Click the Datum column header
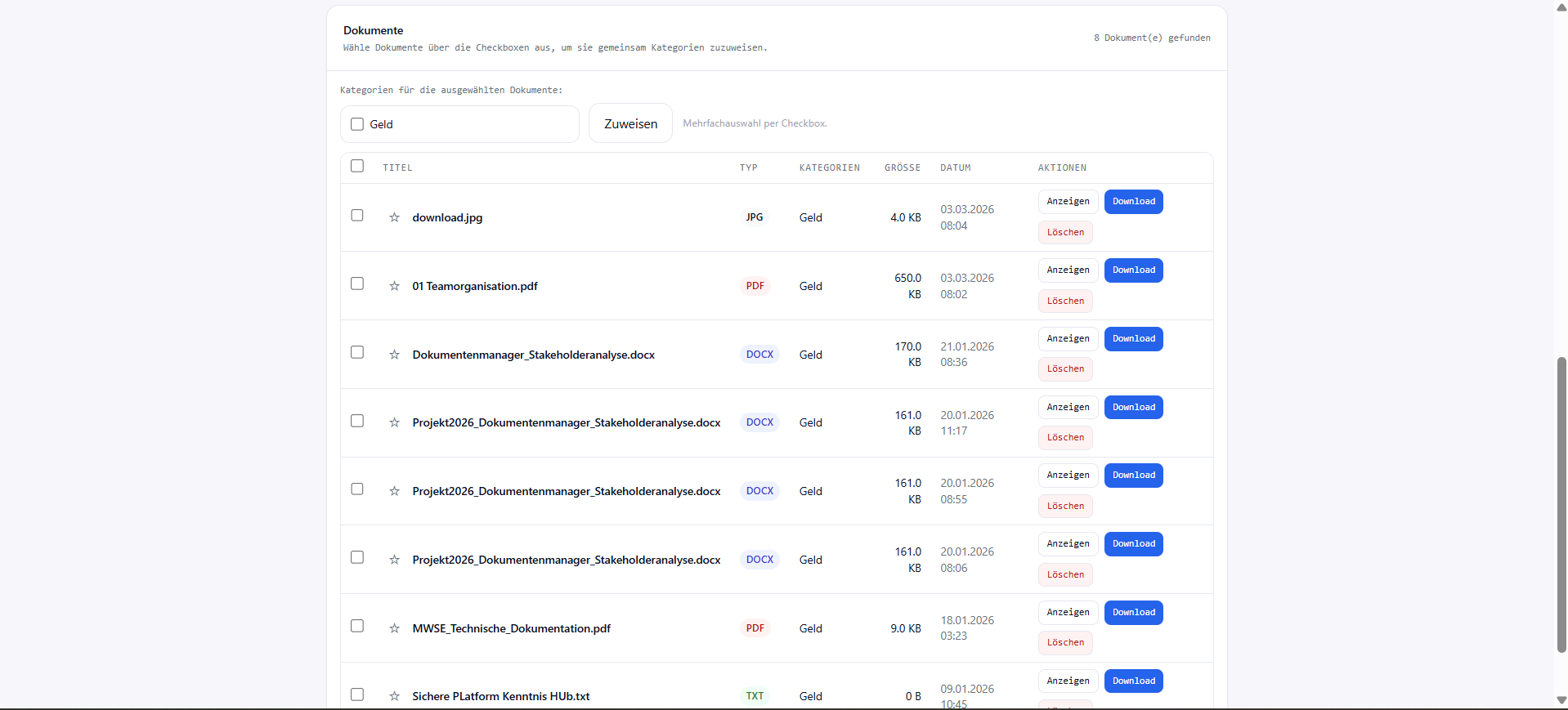 click(955, 167)
